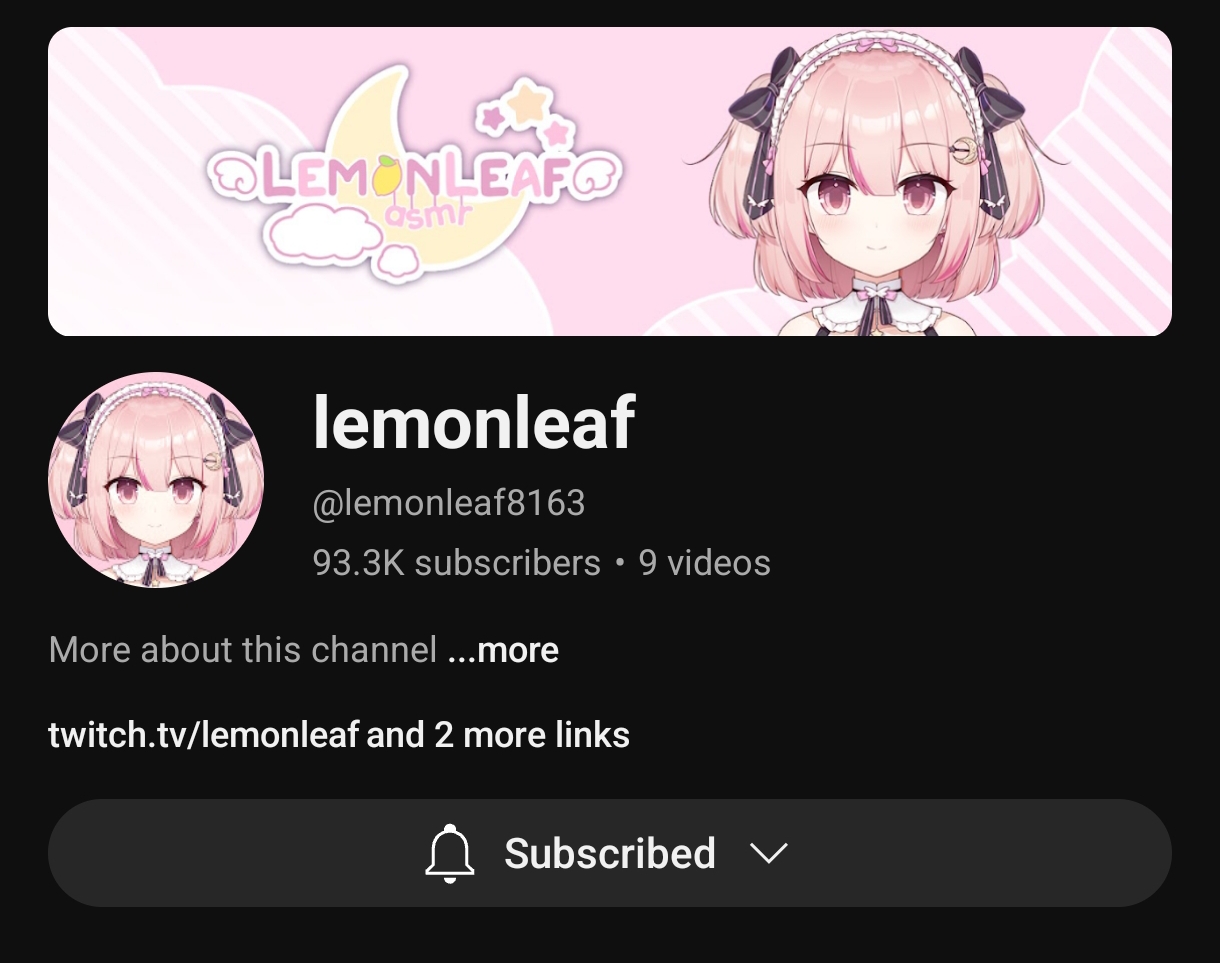Screen dimensions: 1220x963
Task: Open the lemonleaf circular profile avatar
Action: pos(156,479)
